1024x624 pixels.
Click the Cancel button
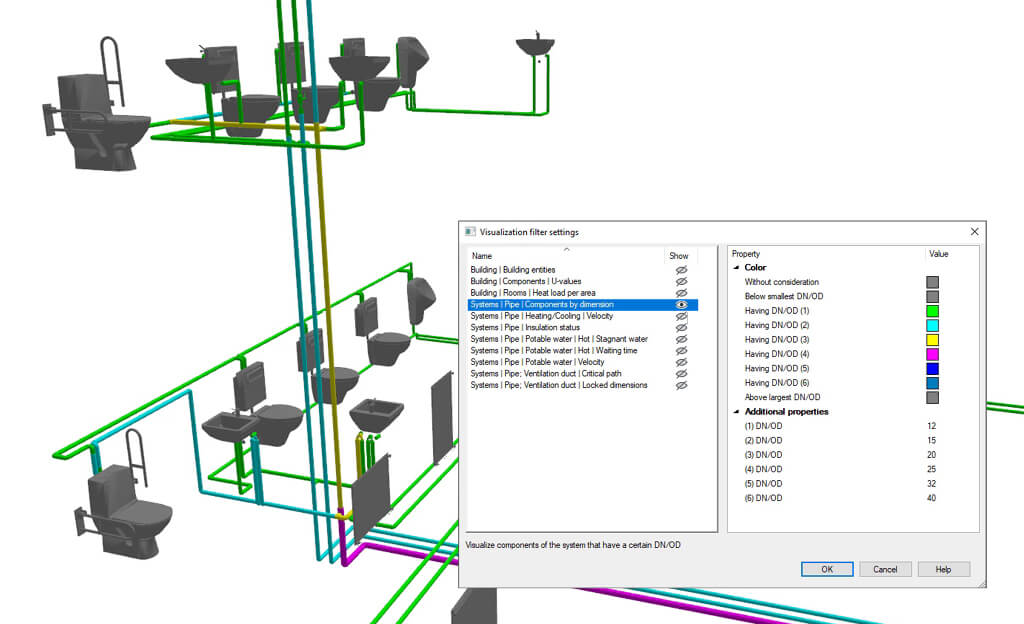click(x=885, y=569)
